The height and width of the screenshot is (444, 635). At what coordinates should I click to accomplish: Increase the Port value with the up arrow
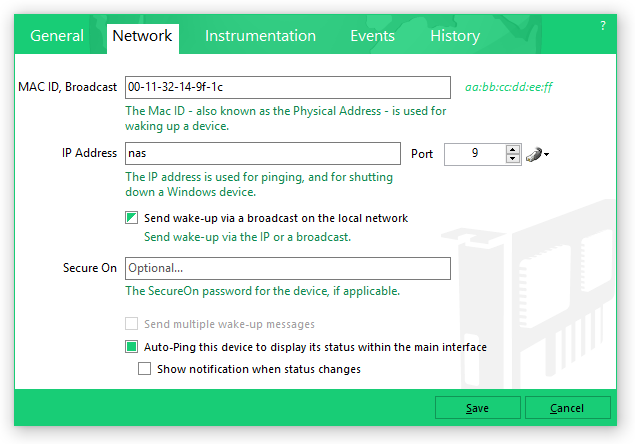[513, 149]
